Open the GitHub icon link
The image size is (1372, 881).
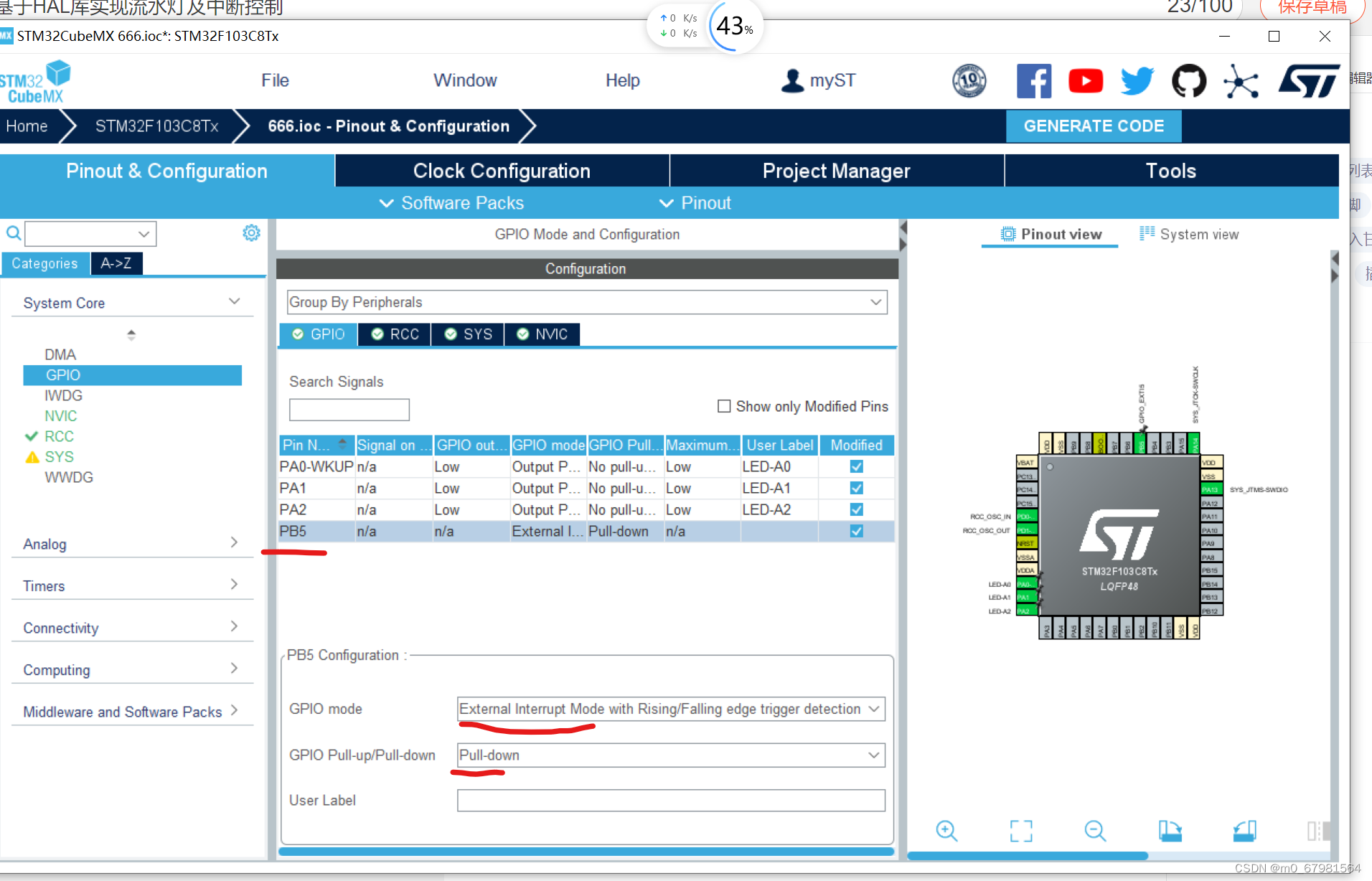tap(1189, 80)
